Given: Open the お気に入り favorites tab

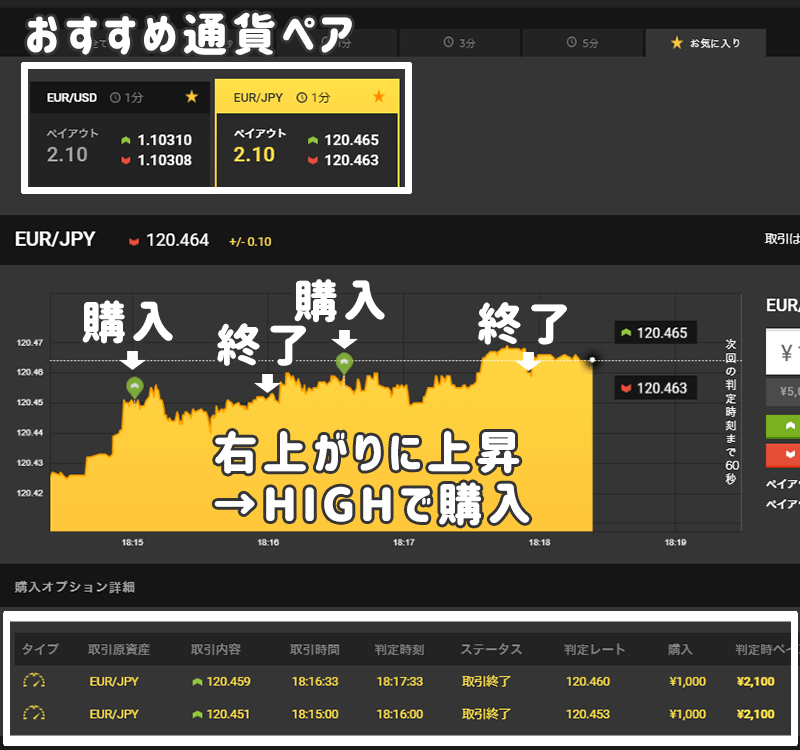Looking at the screenshot, I should click(706, 43).
